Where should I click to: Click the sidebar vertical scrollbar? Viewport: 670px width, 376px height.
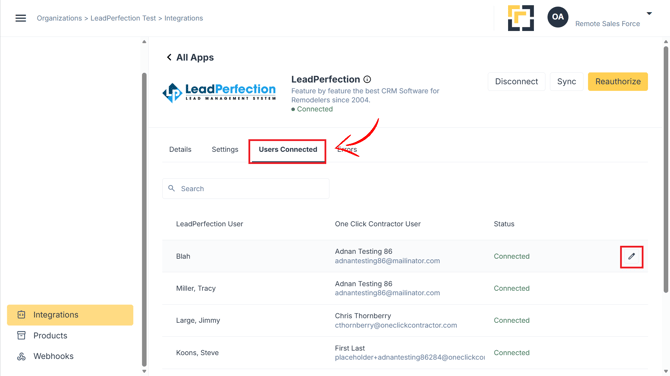click(x=144, y=220)
